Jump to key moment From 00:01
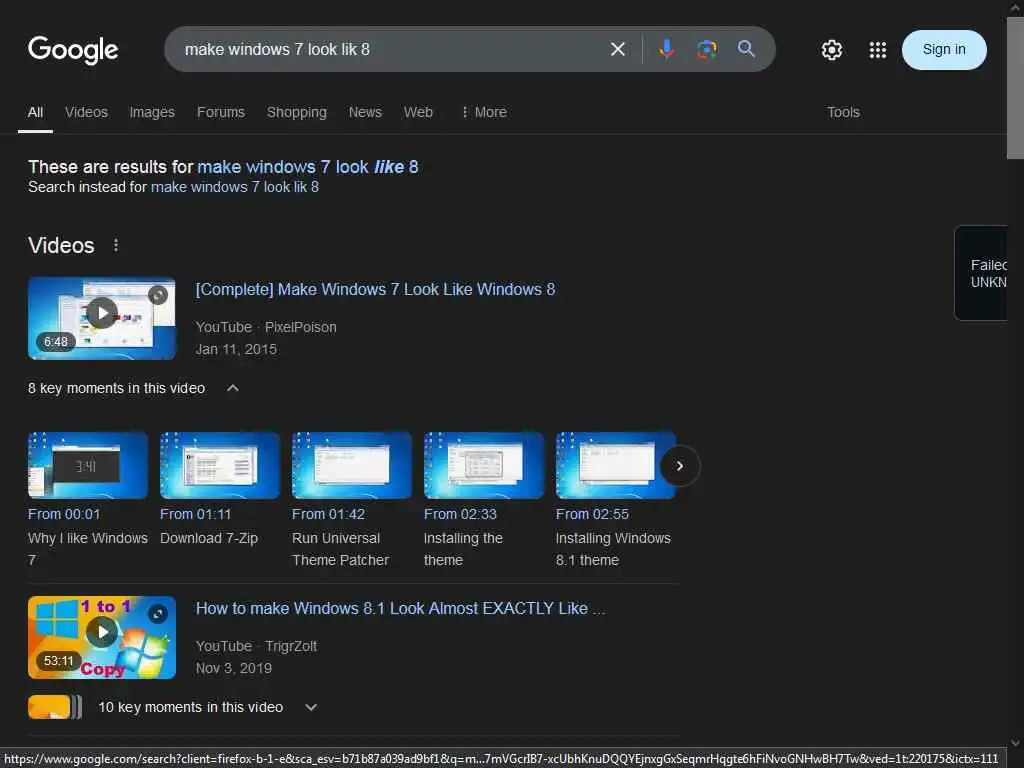The width and height of the screenshot is (1024, 768). (64, 515)
